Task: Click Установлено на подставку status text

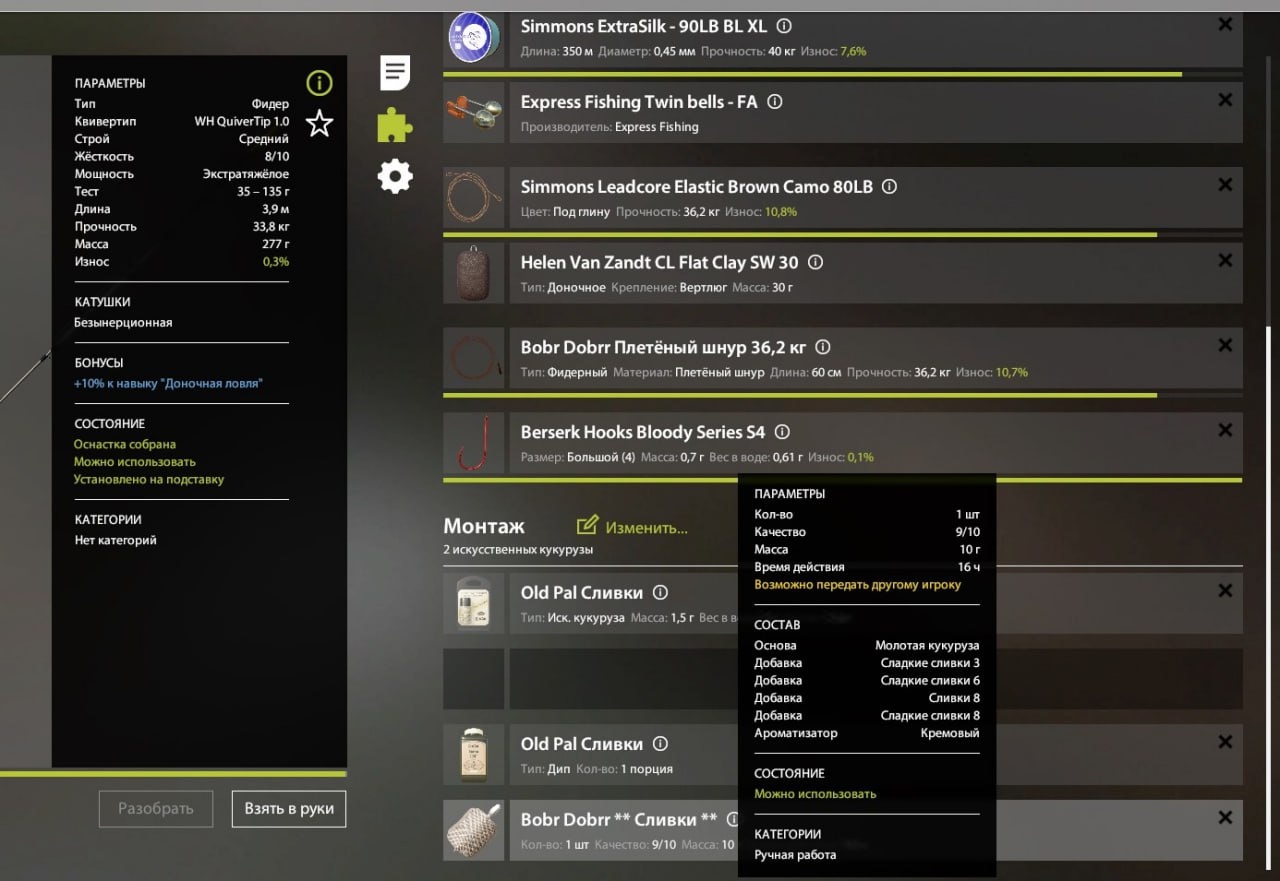Action: point(149,480)
